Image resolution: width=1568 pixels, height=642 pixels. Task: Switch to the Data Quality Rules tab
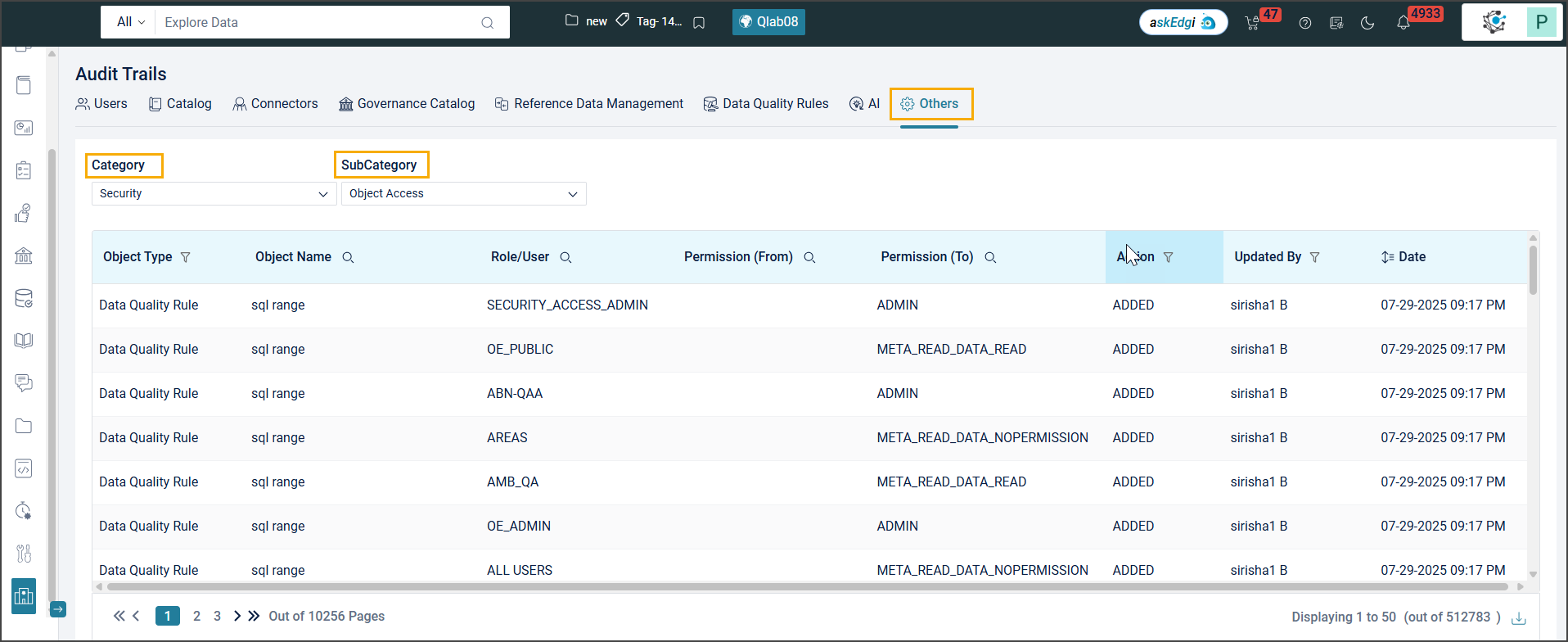click(x=766, y=104)
